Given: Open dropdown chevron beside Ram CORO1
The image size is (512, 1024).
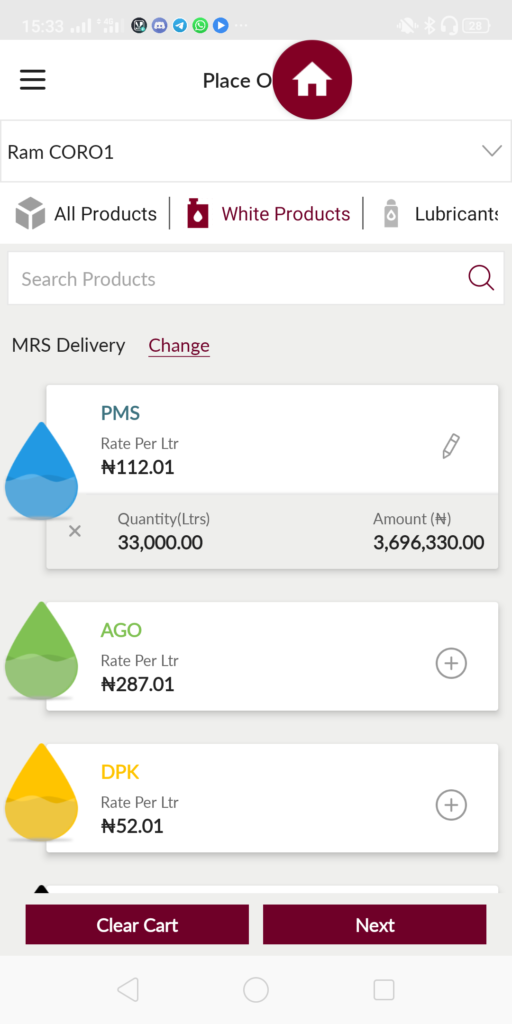Looking at the screenshot, I should point(491,152).
